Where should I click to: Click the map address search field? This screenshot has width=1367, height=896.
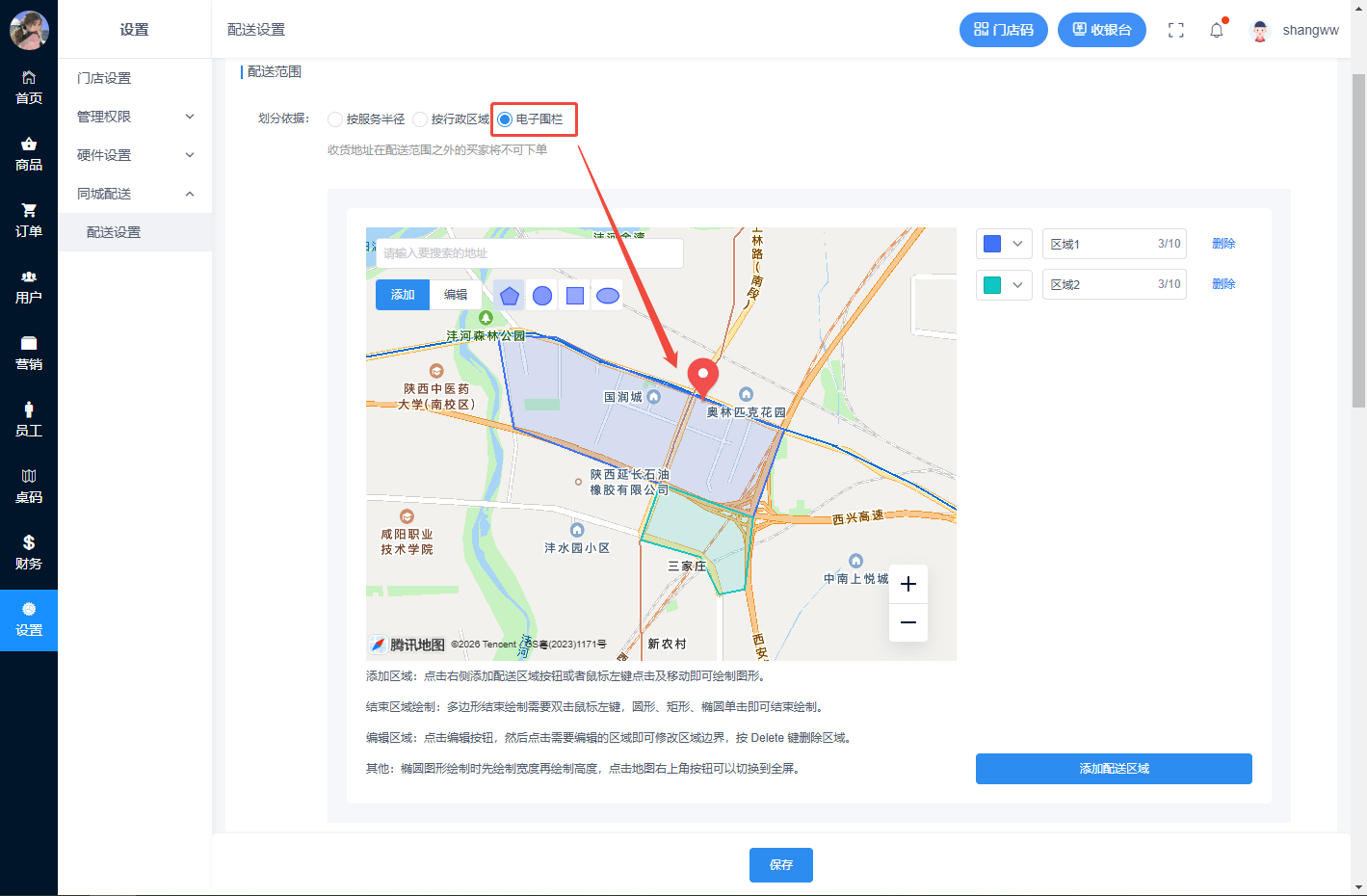click(x=530, y=253)
